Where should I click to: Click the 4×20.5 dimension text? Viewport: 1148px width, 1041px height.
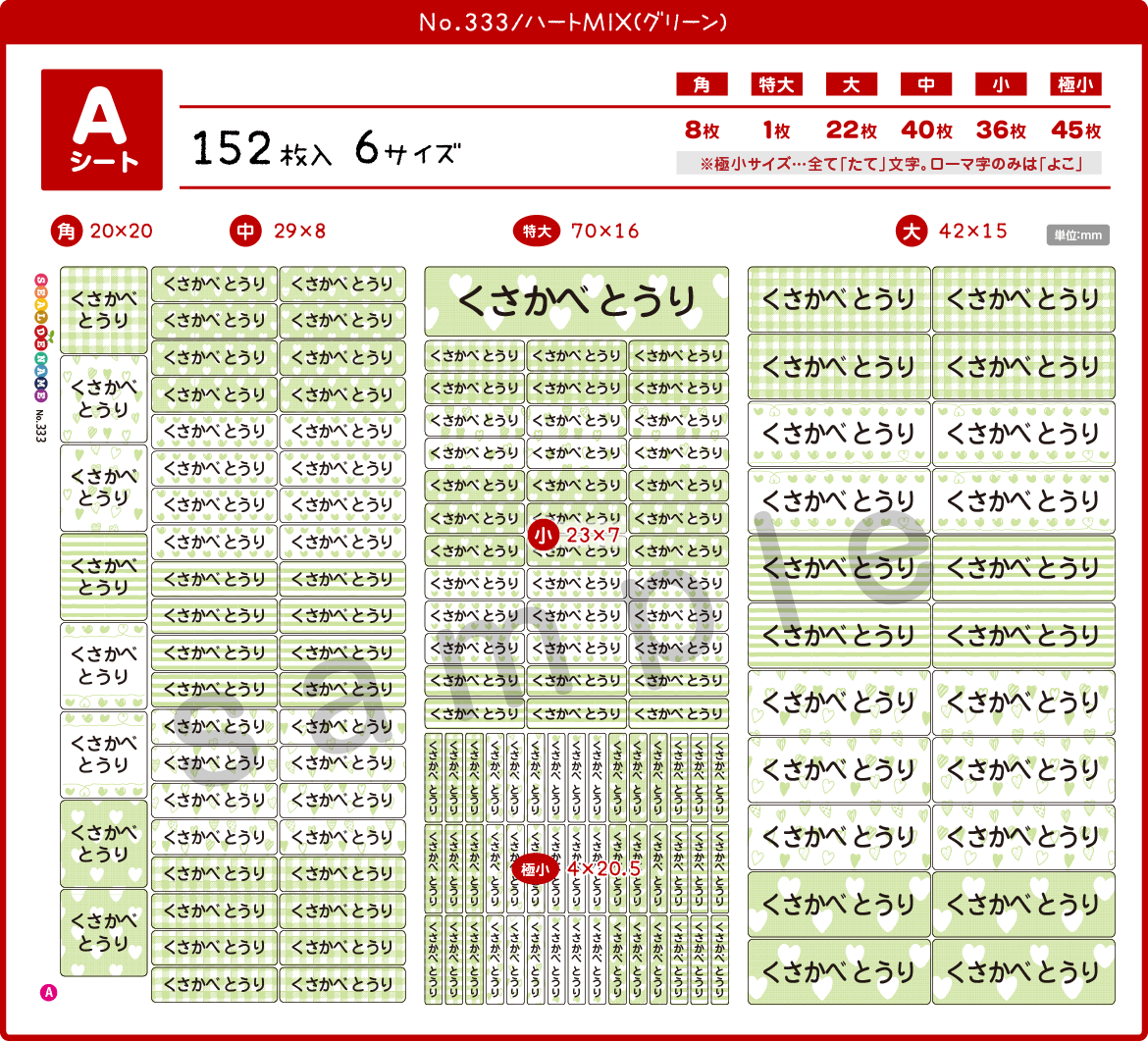coord(604,869)
